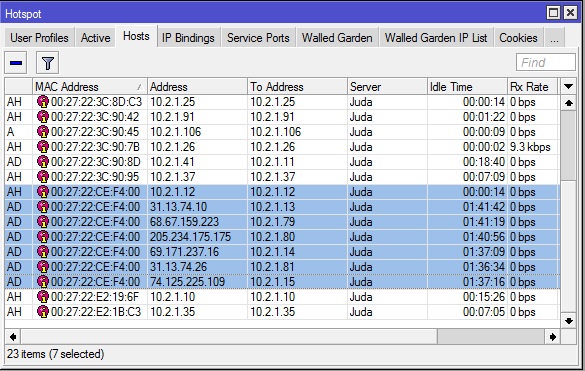This screenshot has height=371, width=585.
Task: Click idle time value 00:18:40
Action: pos(484,162)
